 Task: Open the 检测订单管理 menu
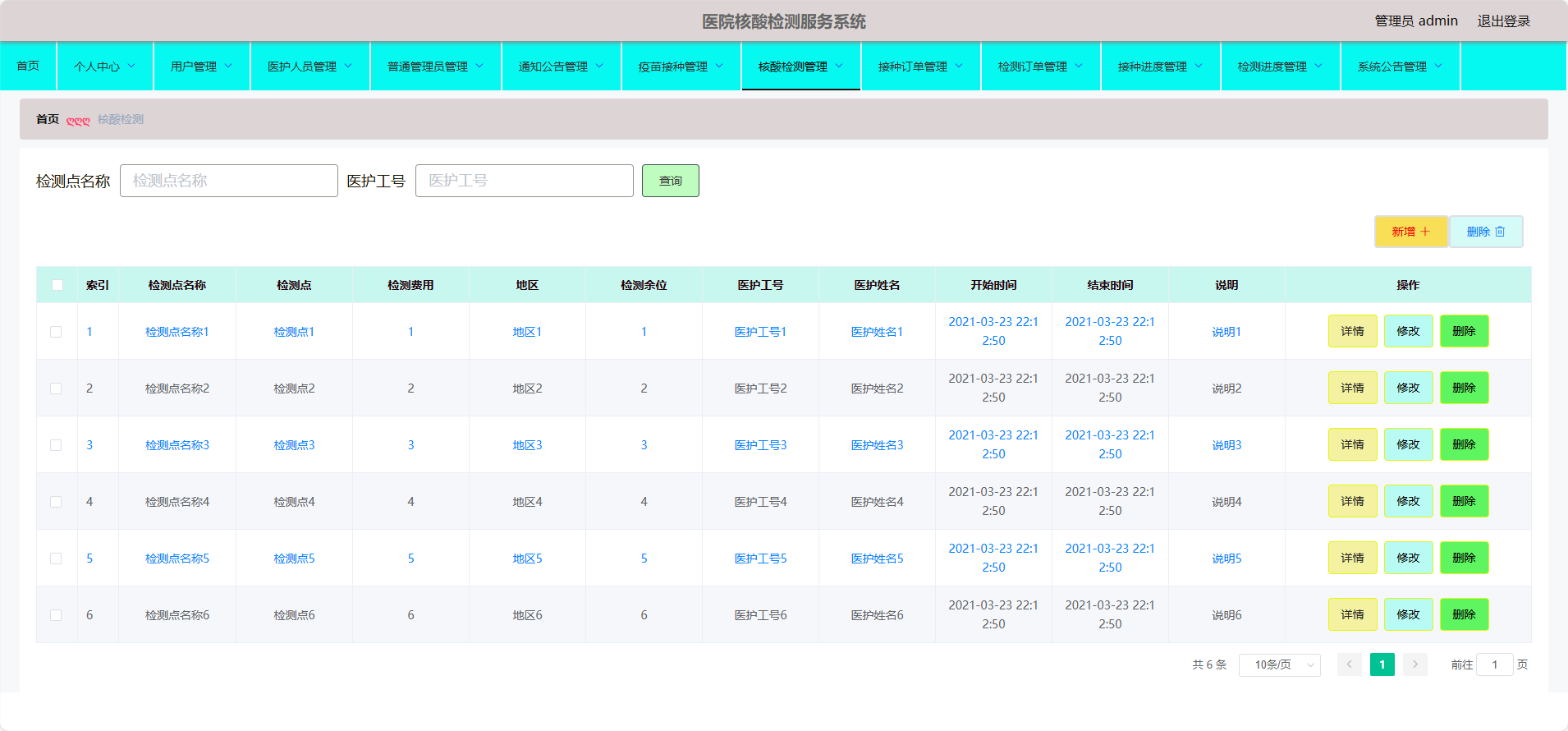pos(1041,67)
